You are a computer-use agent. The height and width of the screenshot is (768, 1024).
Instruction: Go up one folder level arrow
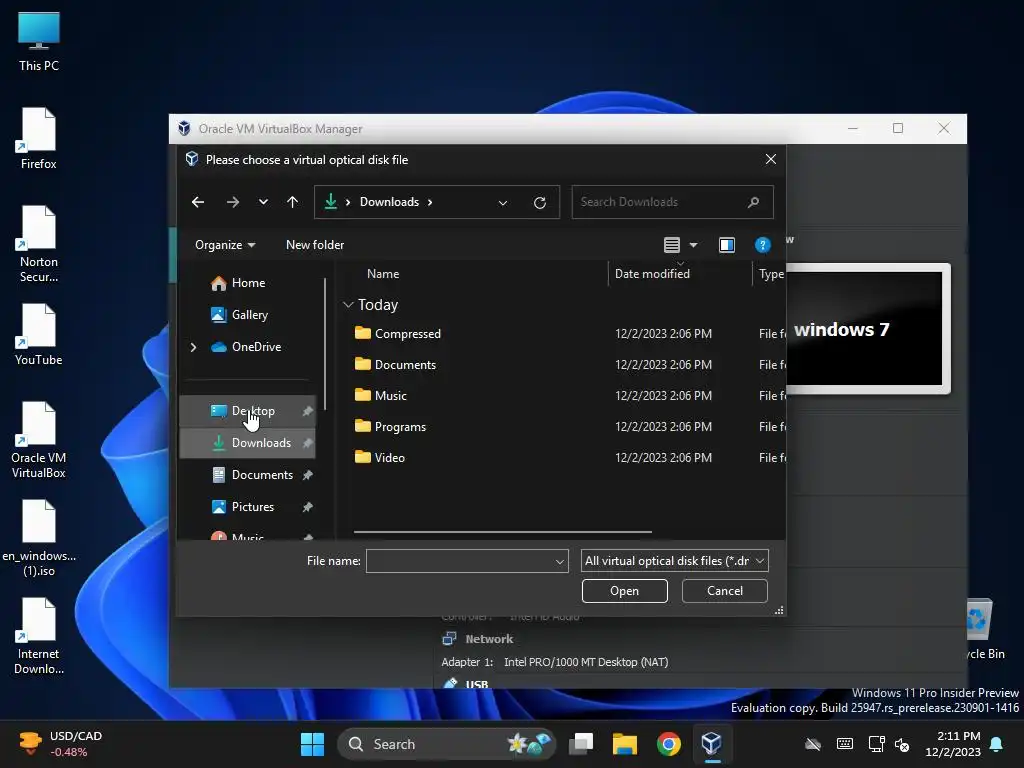click(x=293, y=202)
